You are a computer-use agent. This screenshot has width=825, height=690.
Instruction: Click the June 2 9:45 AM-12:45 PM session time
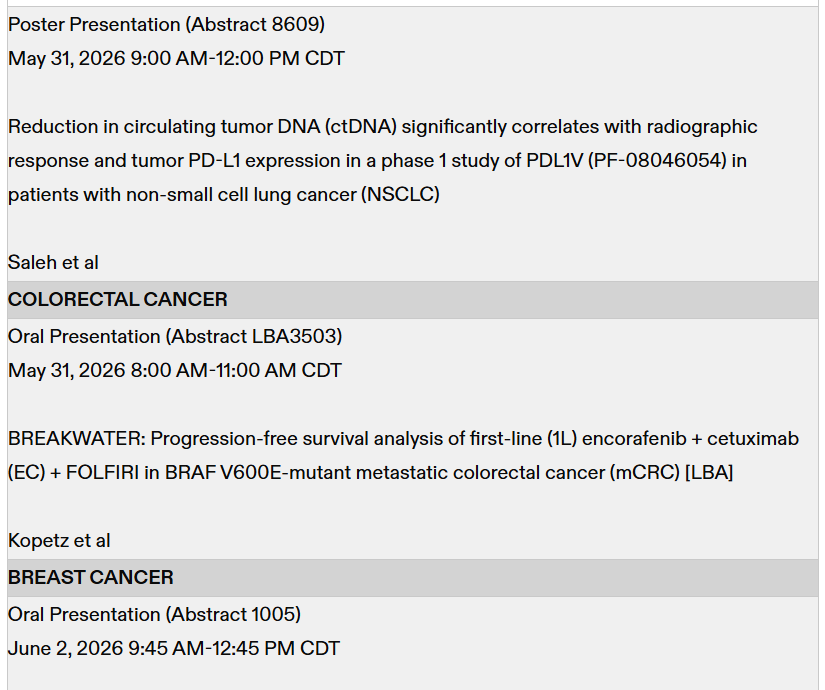pos(174,648)
